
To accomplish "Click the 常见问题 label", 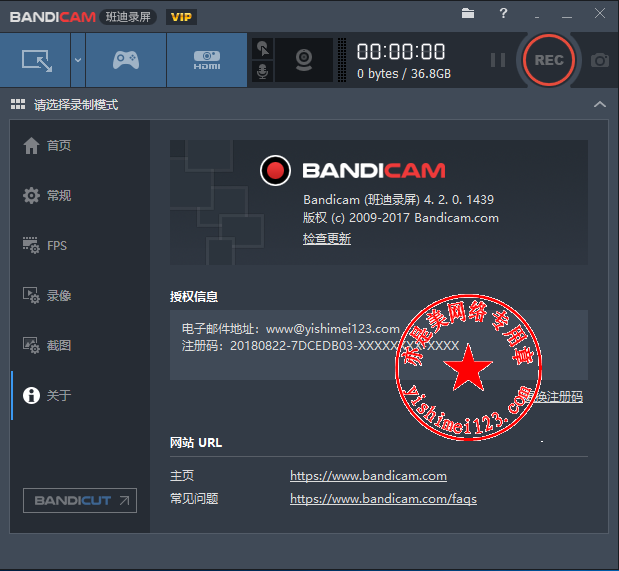I will (194, 499).
